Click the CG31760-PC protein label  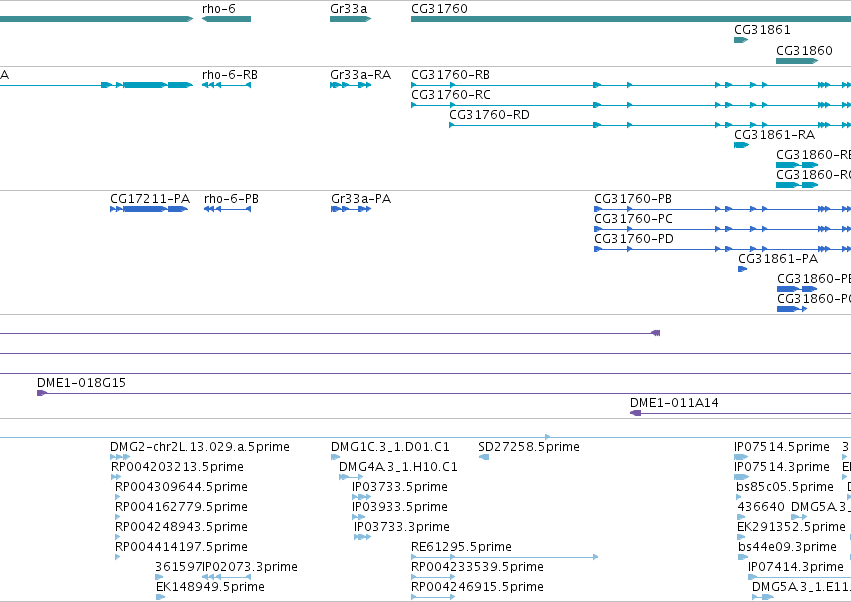[633, 219]
